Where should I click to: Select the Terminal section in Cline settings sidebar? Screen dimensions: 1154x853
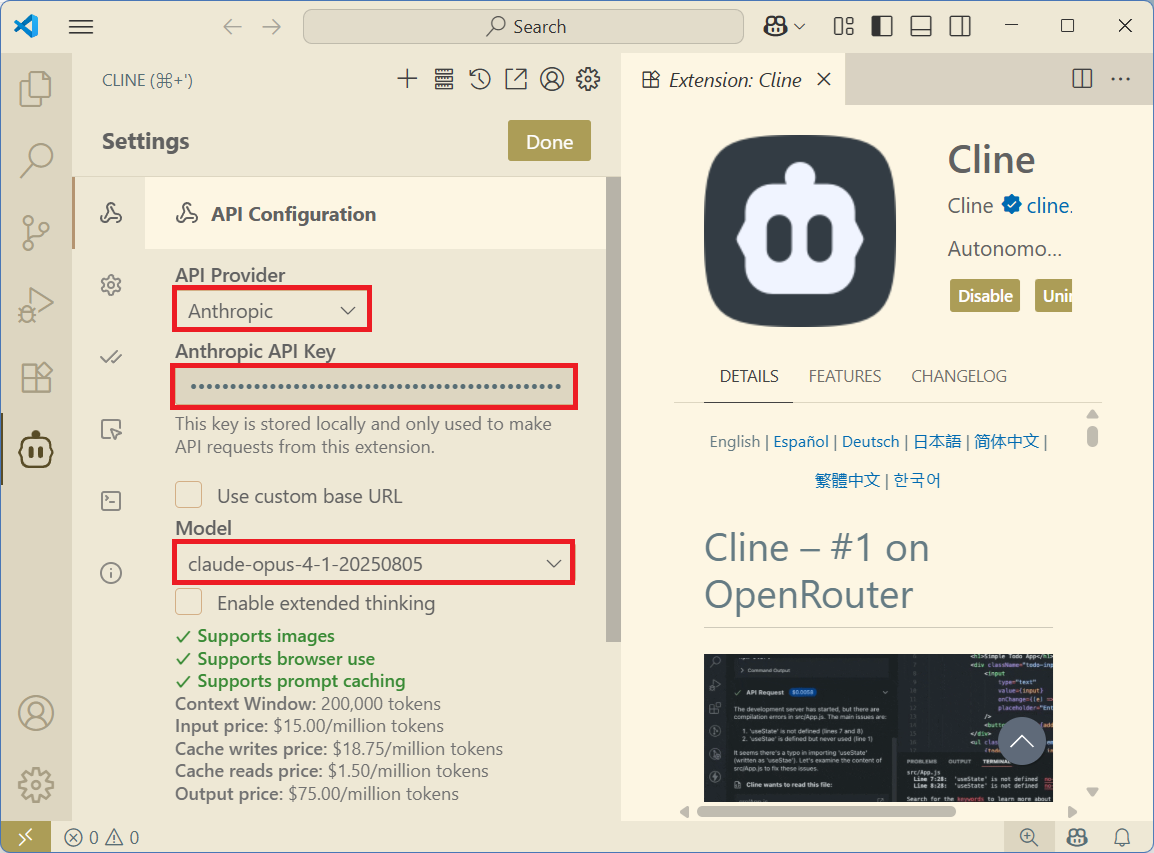coord(110,500)
